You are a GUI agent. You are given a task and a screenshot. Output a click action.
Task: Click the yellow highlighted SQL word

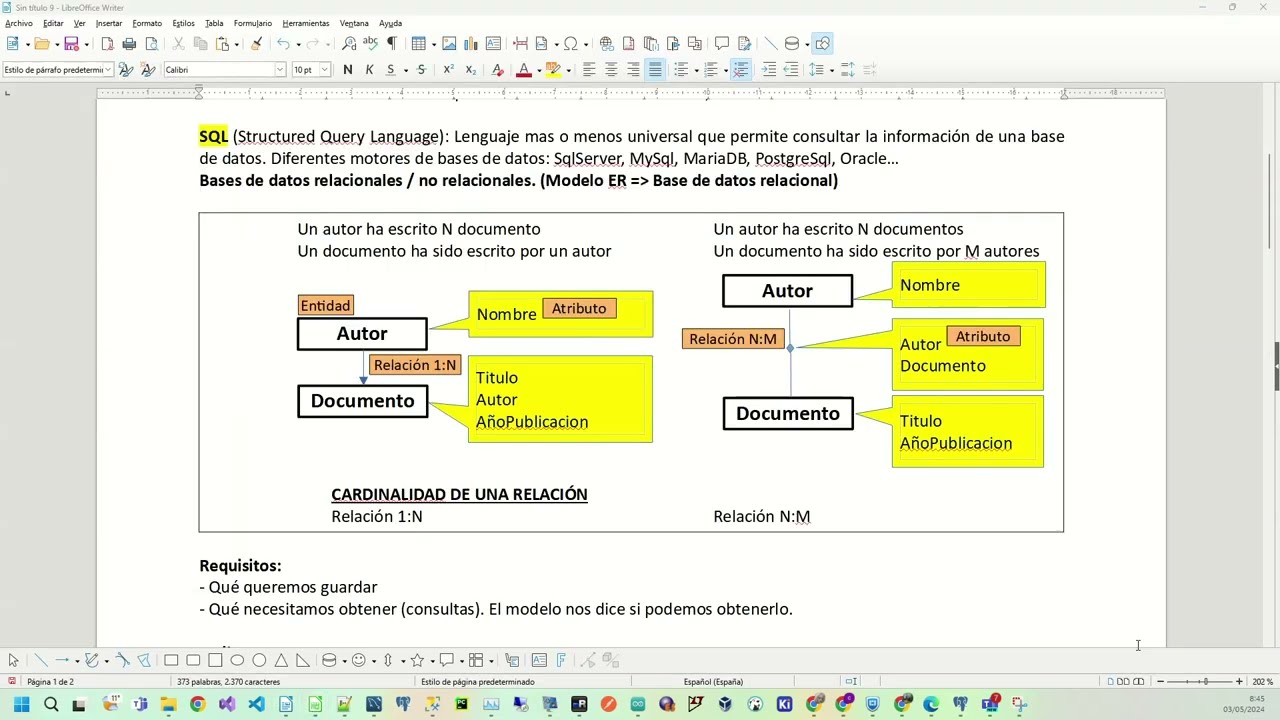213,136
